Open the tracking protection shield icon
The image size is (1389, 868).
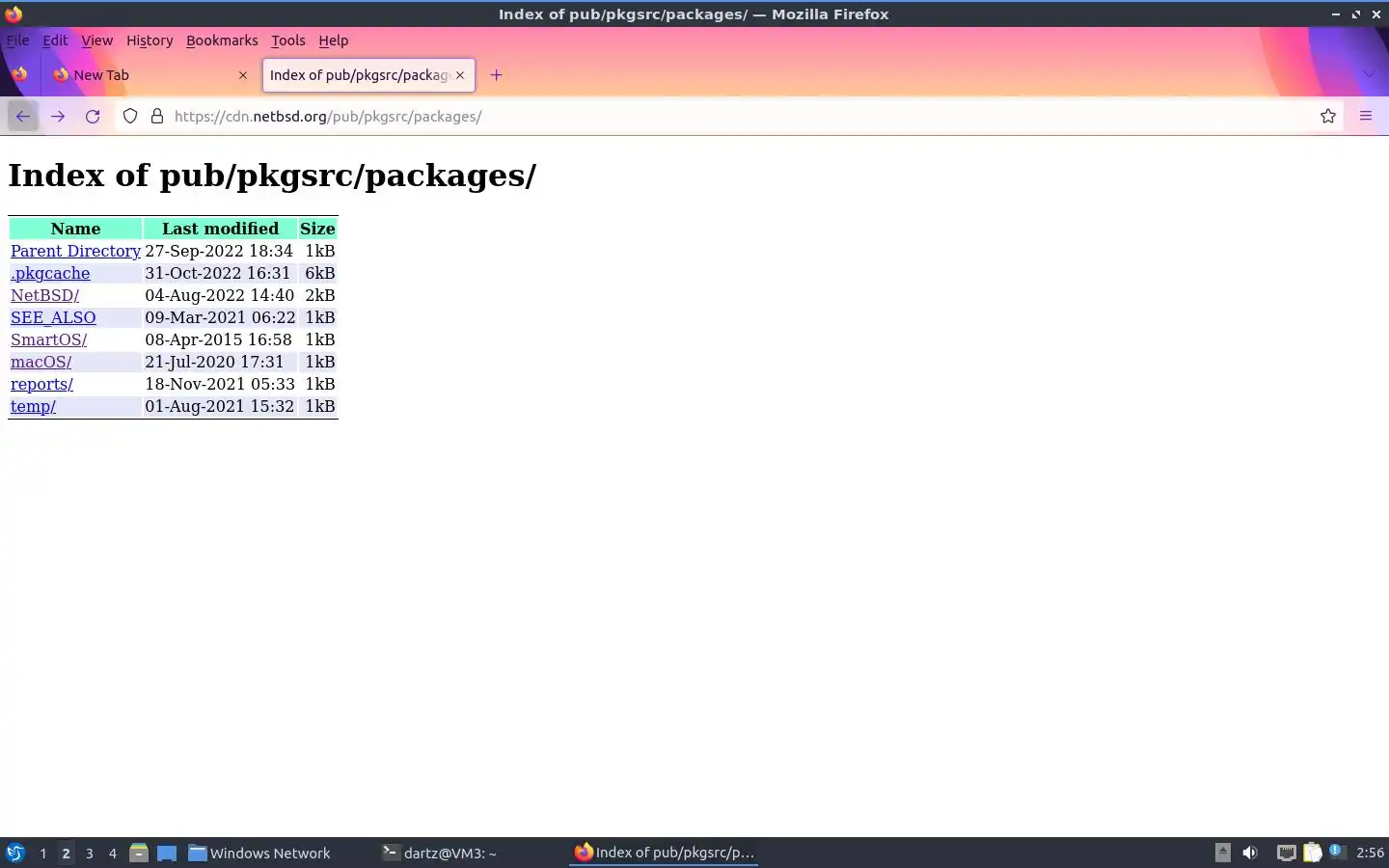tap(130, 116)
